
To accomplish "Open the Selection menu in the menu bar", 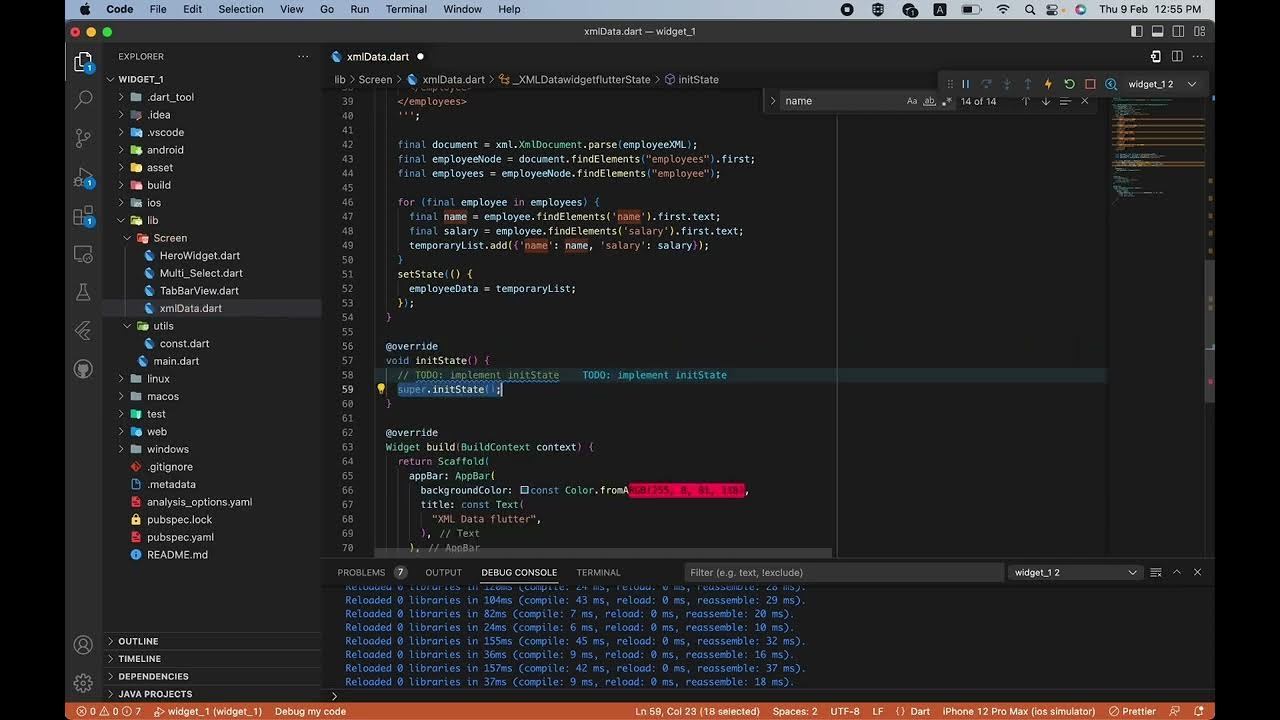I will [240, 9].
